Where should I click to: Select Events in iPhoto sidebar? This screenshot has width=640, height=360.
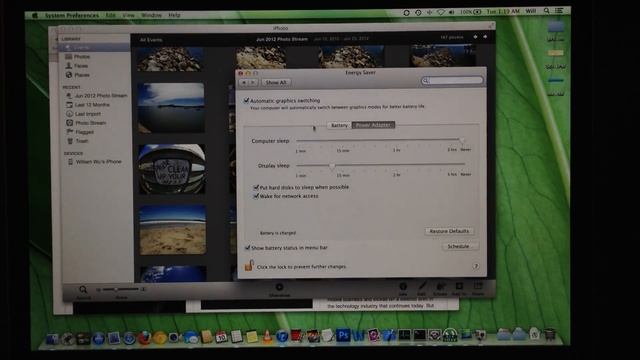point(95,47)
